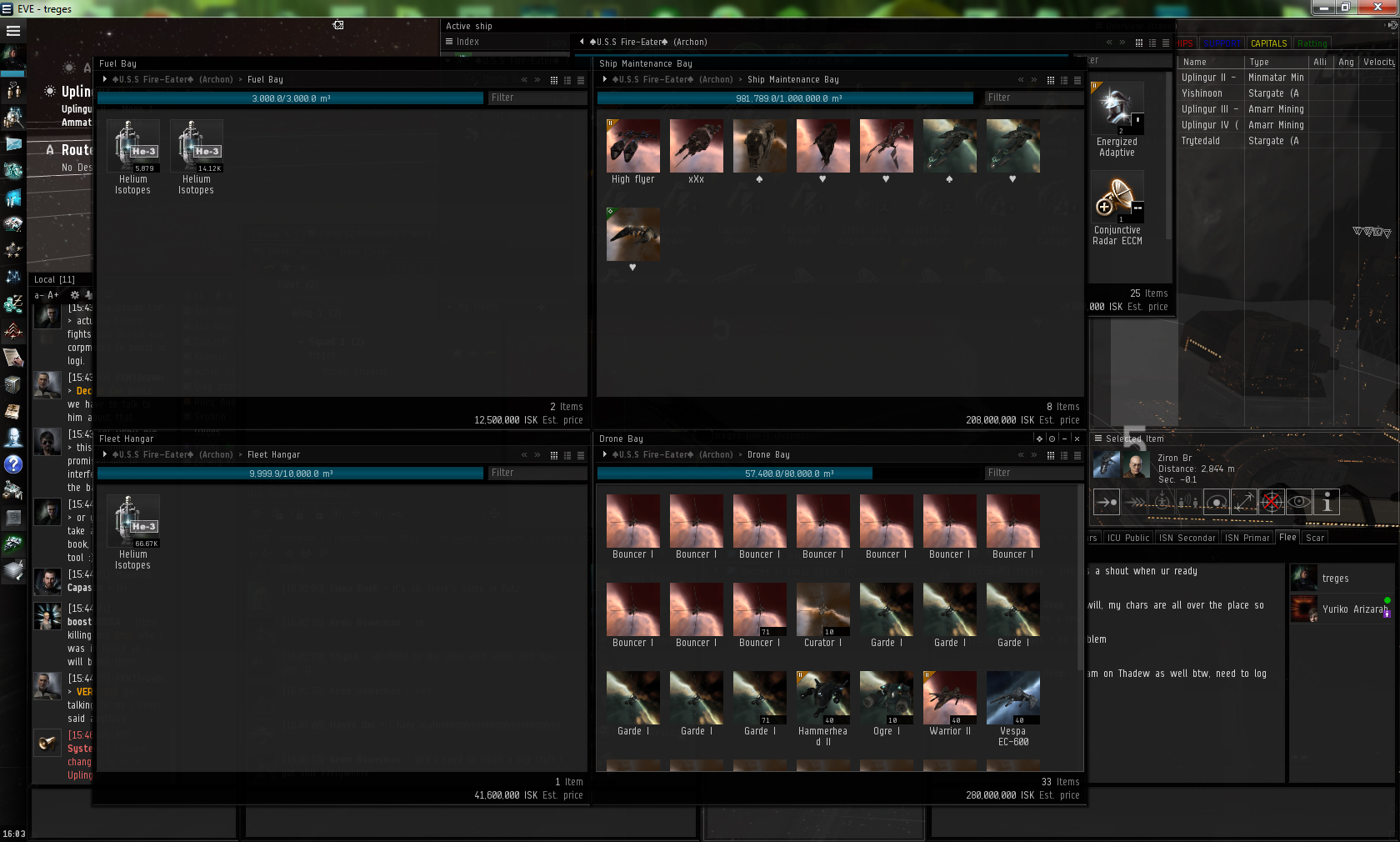Screen dimensions: 1400x842
Task: Select the 14.12K Helium Isotopes stack in Fuel Bay
Action: pyautogui.click(x=197, y=157)
